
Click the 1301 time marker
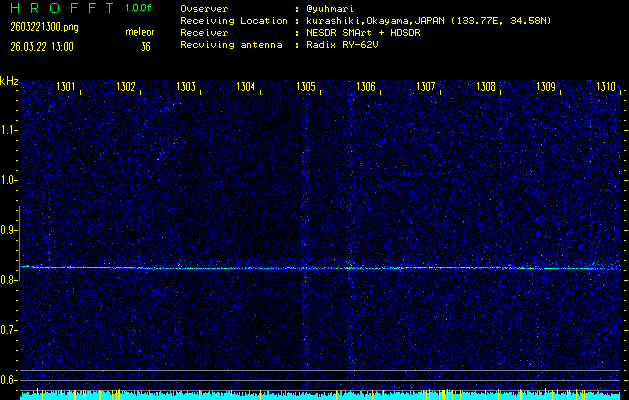[x=67, y=87]
